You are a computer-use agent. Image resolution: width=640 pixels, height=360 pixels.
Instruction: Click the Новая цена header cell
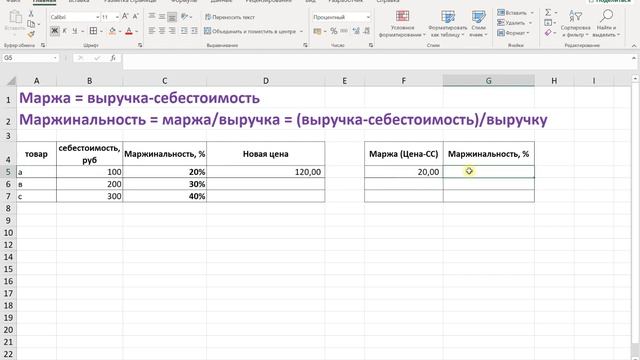coord(266,154)
